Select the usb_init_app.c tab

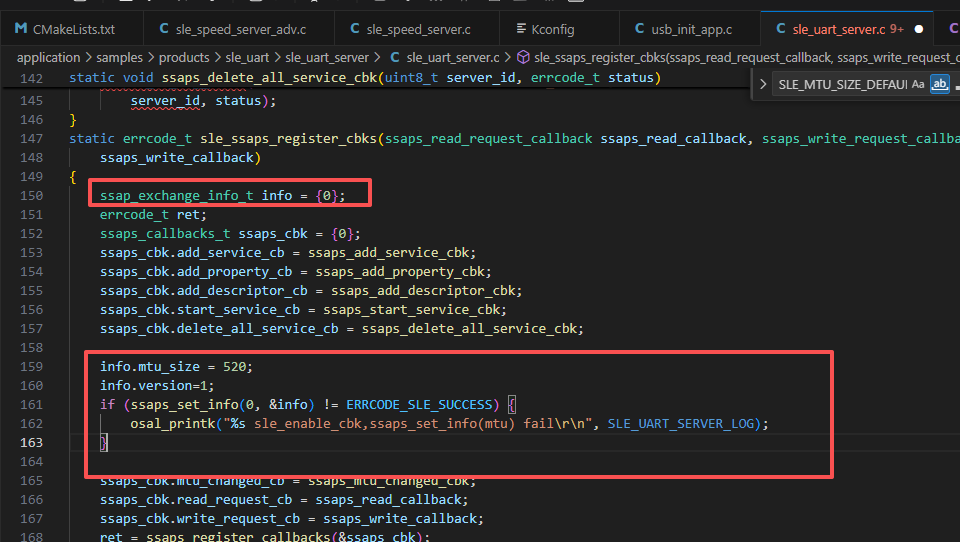tap(686, 29)
